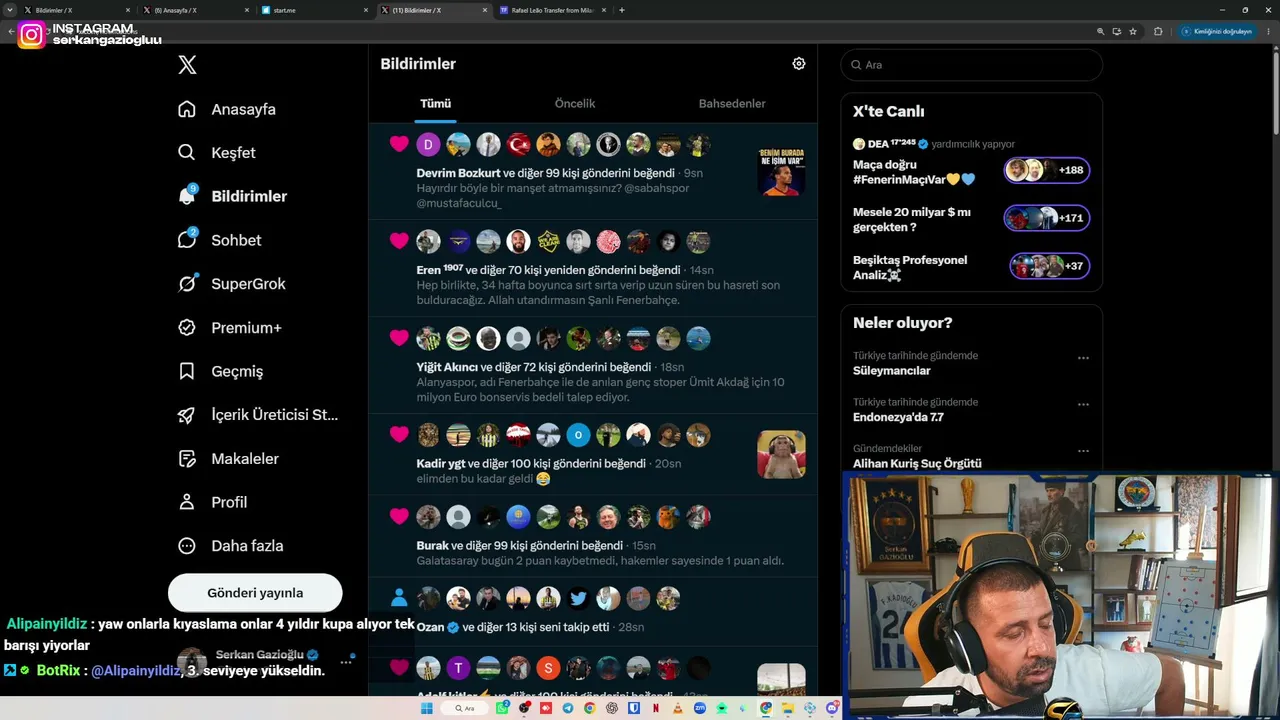The image size is (1280, 720).
Task: Open the Eren 1907 like notification
Action: 593,268
